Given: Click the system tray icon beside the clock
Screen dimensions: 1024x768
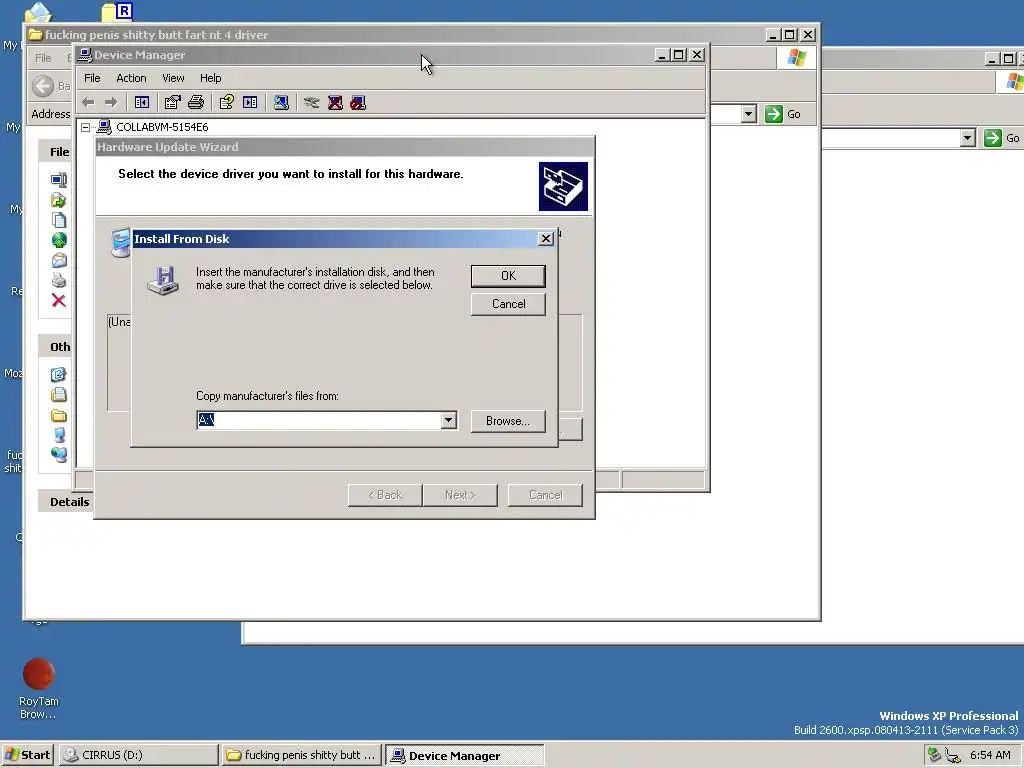Looking at the screenshot, I should (x=953, y=756).
